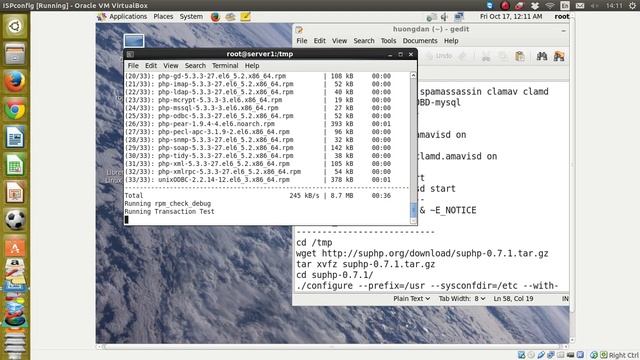The height and width of the screenshot is (360, 640).
Task: Open the guest Applications menu
Action: coord(122,17)
